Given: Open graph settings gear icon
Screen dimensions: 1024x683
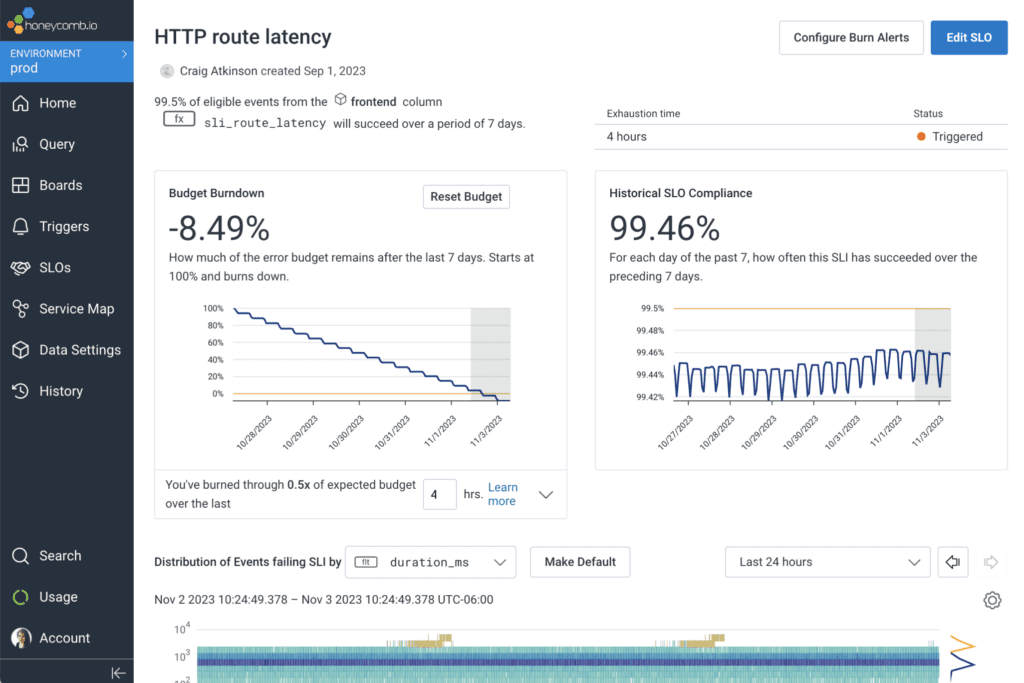Looking at the screenshot, I should click(992, 600).
